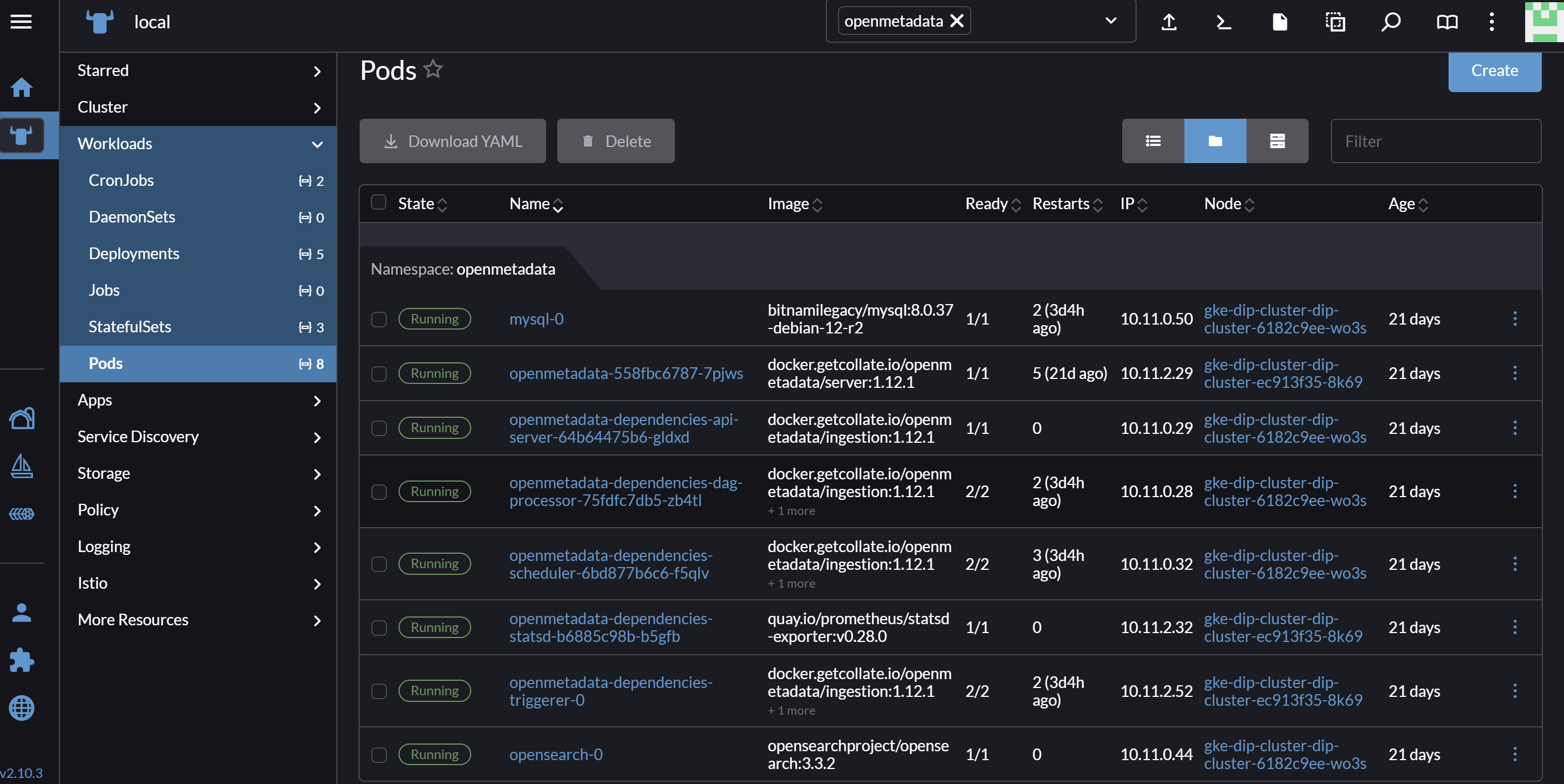The image size is (1564, 784).
Task: Open Kubectl Shell icon
Action: tap(1224, 22)
